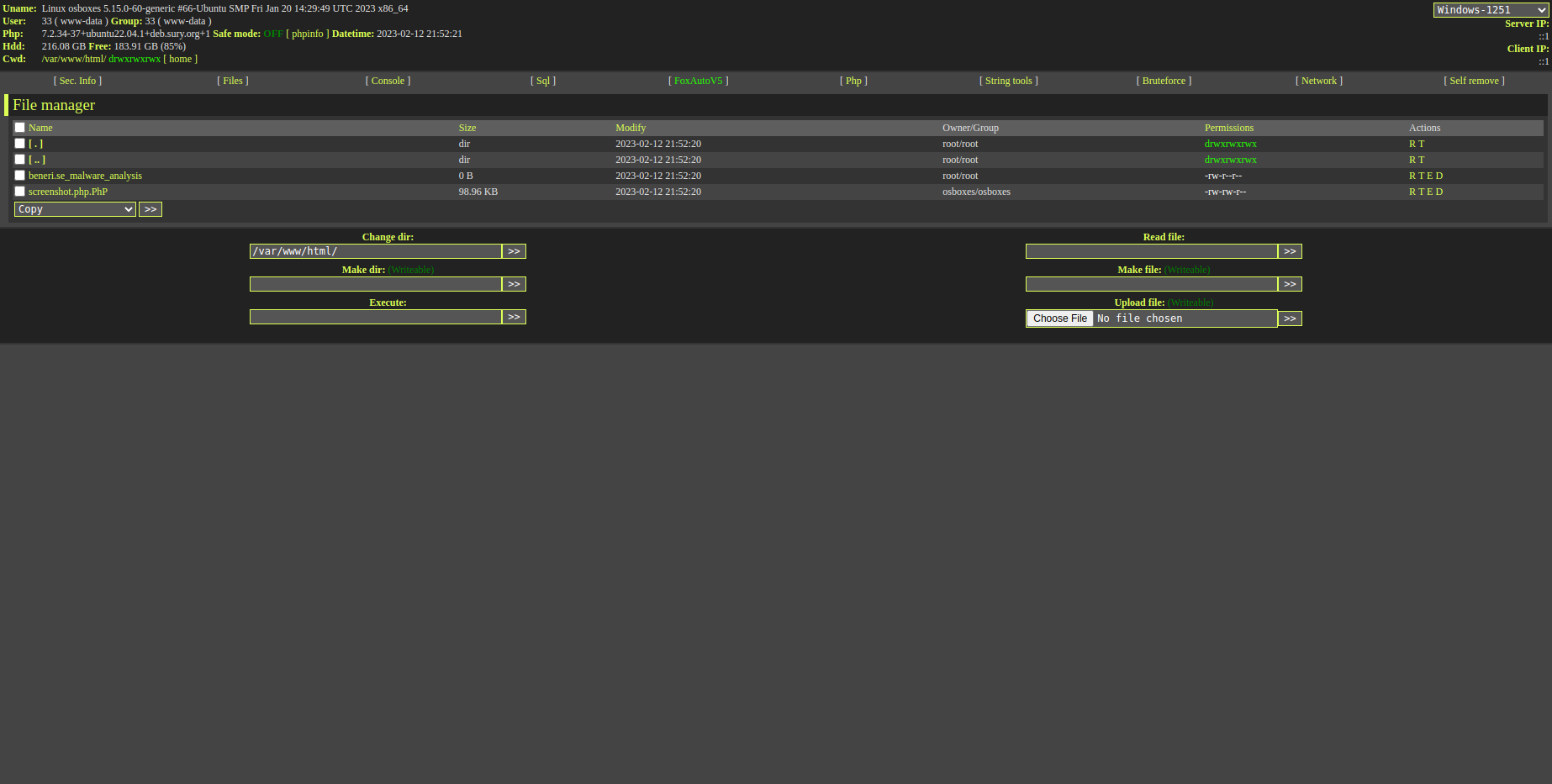1552x784 pixels.
Task: Focus the Make dir input field
Action: point(375,284)
